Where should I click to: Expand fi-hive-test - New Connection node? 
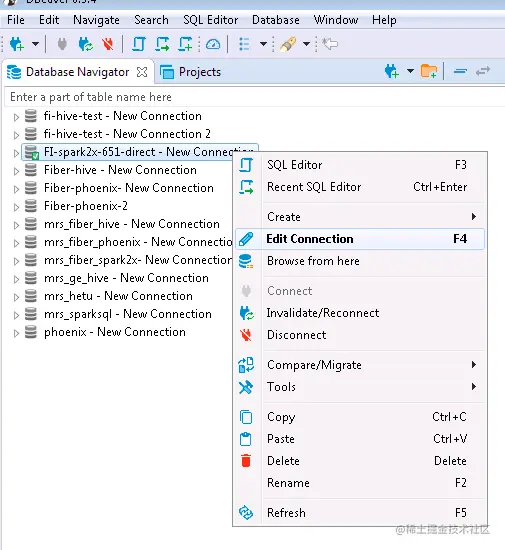[16, 117]
